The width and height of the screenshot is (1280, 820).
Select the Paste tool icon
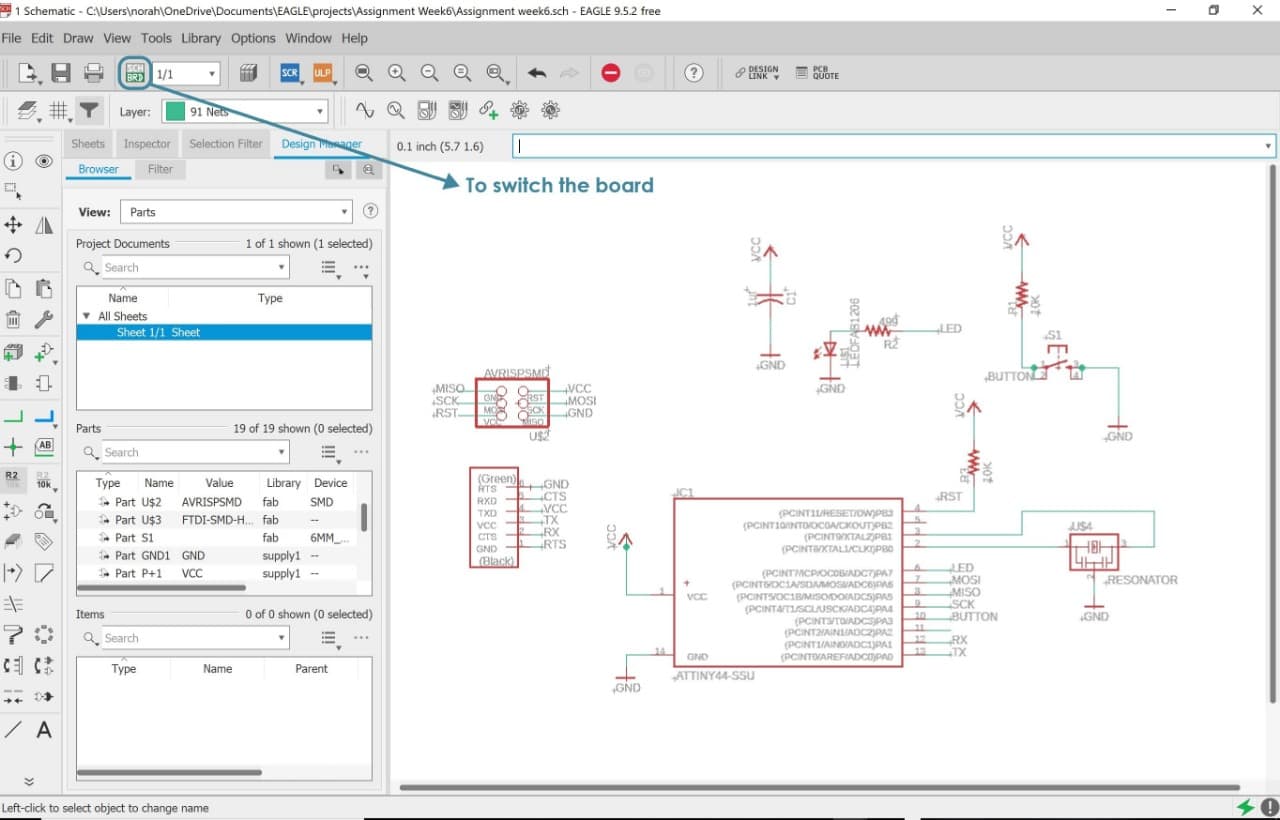(x=44, y=289)
